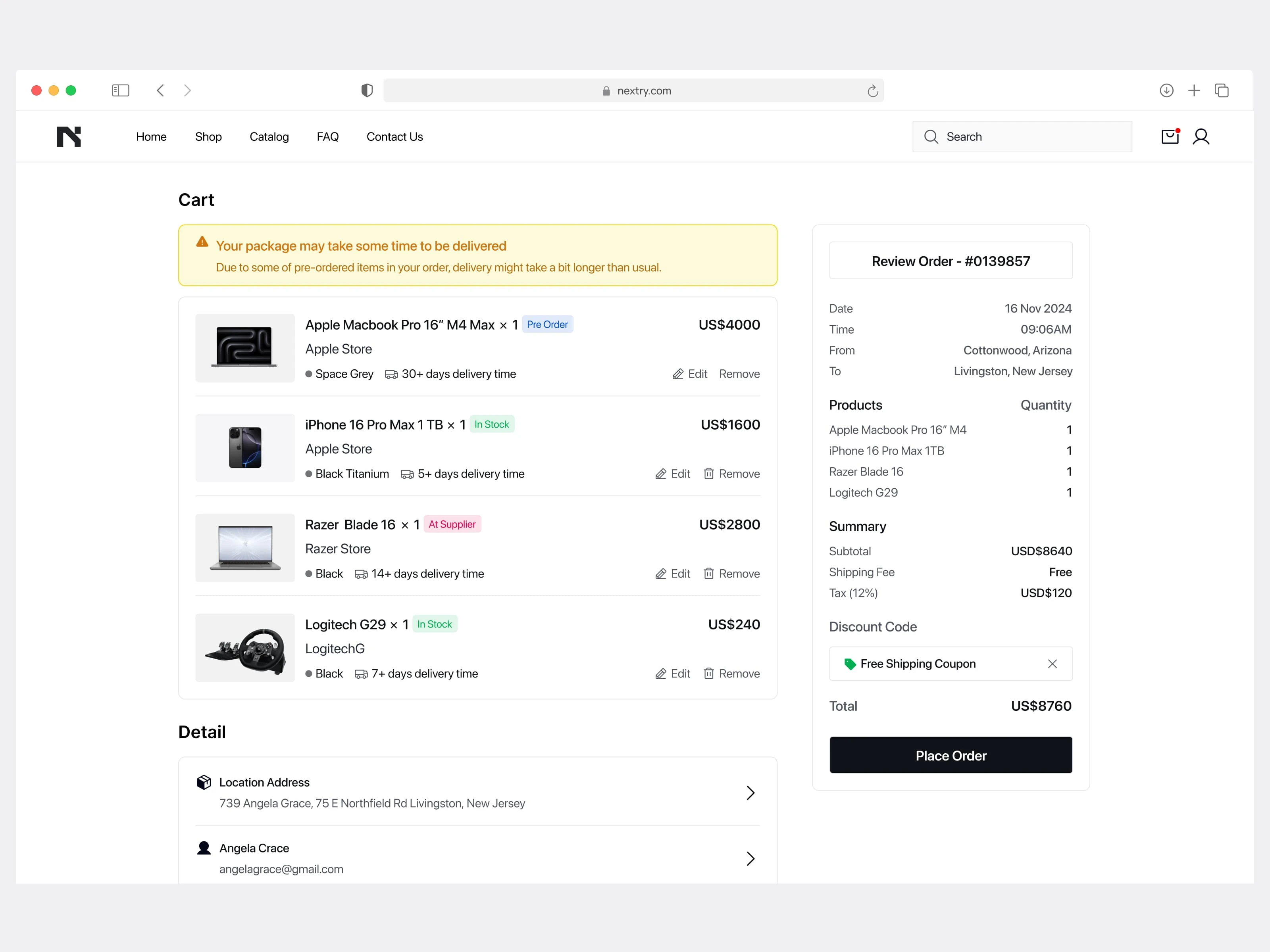Screen dimensions: 1270x952
Task: Open browser tab overview icon
Action: [x=1221, y=91]
